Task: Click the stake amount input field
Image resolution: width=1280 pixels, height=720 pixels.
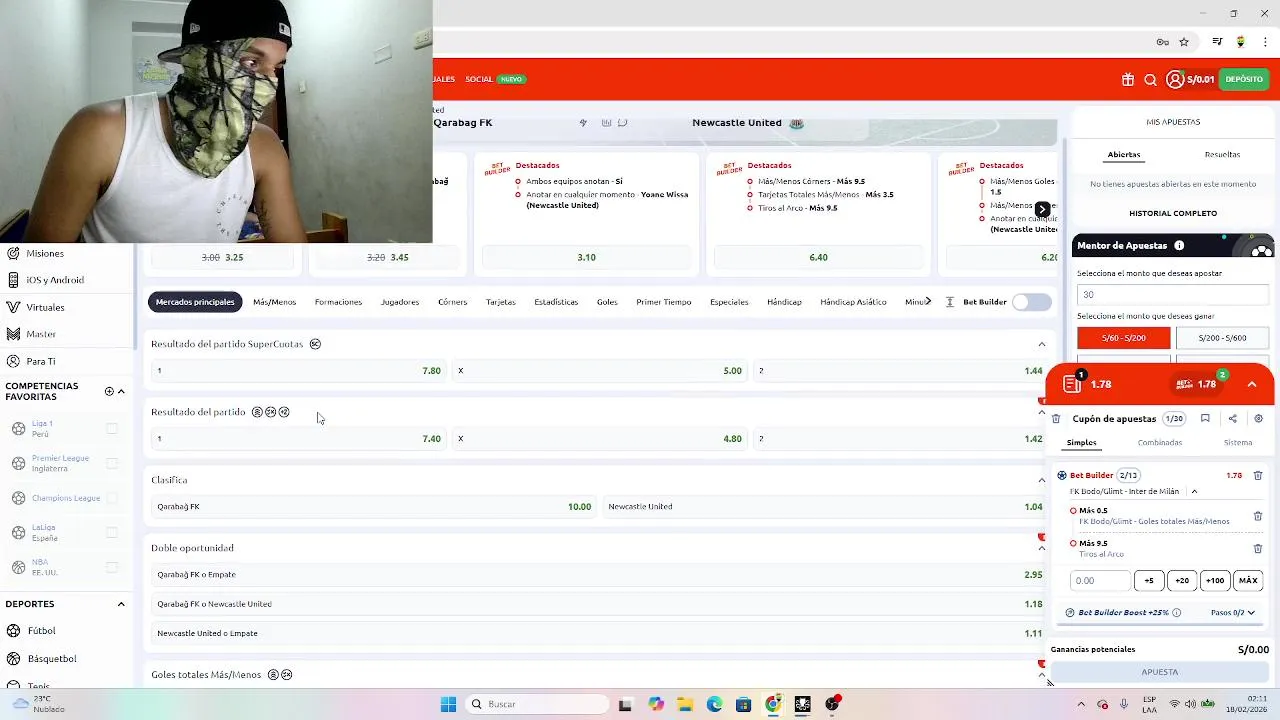Action: pos(1100,581)
